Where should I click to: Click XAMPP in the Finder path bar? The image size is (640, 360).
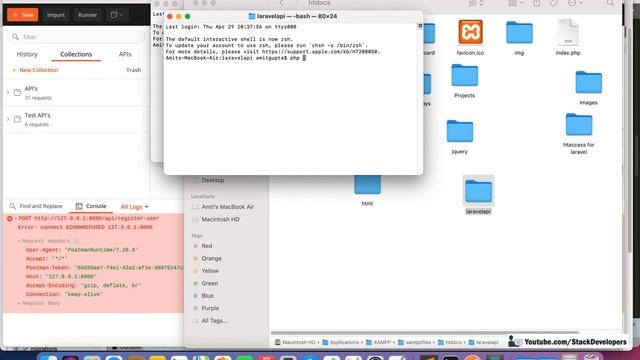point(378,342)
